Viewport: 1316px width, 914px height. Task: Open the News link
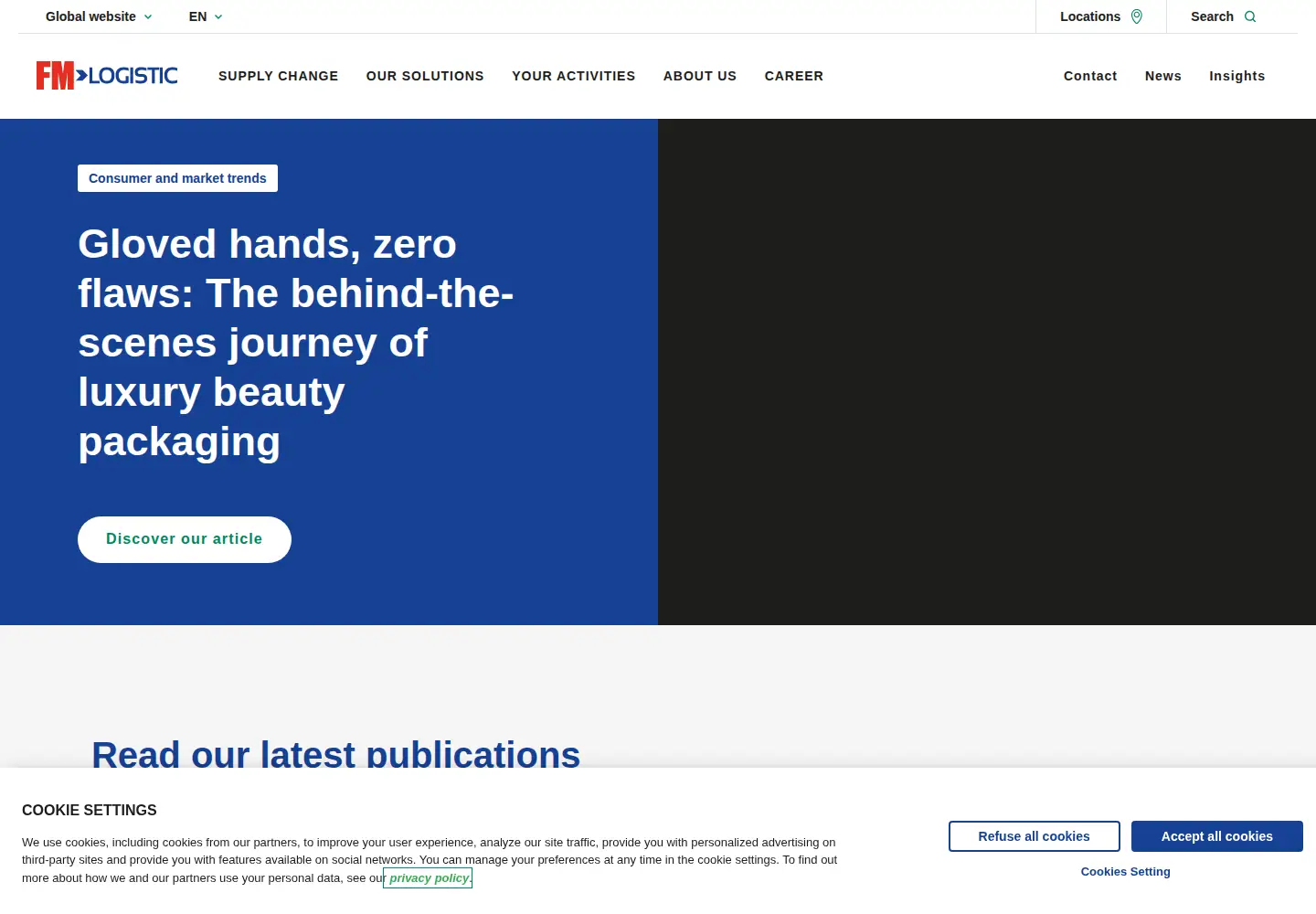pyautogui.click(x=1163, y=76)
